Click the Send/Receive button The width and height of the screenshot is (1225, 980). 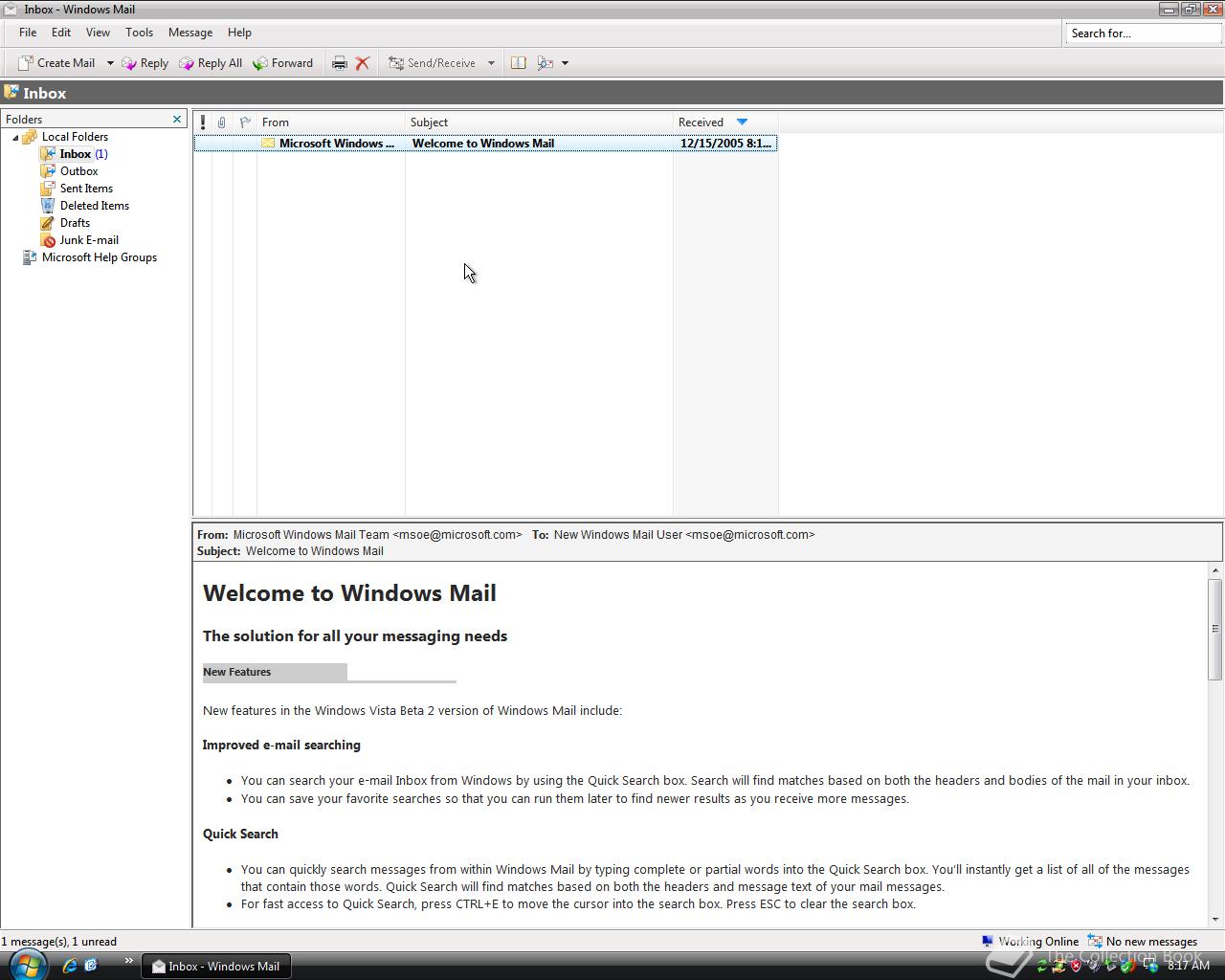click(432, 63)
